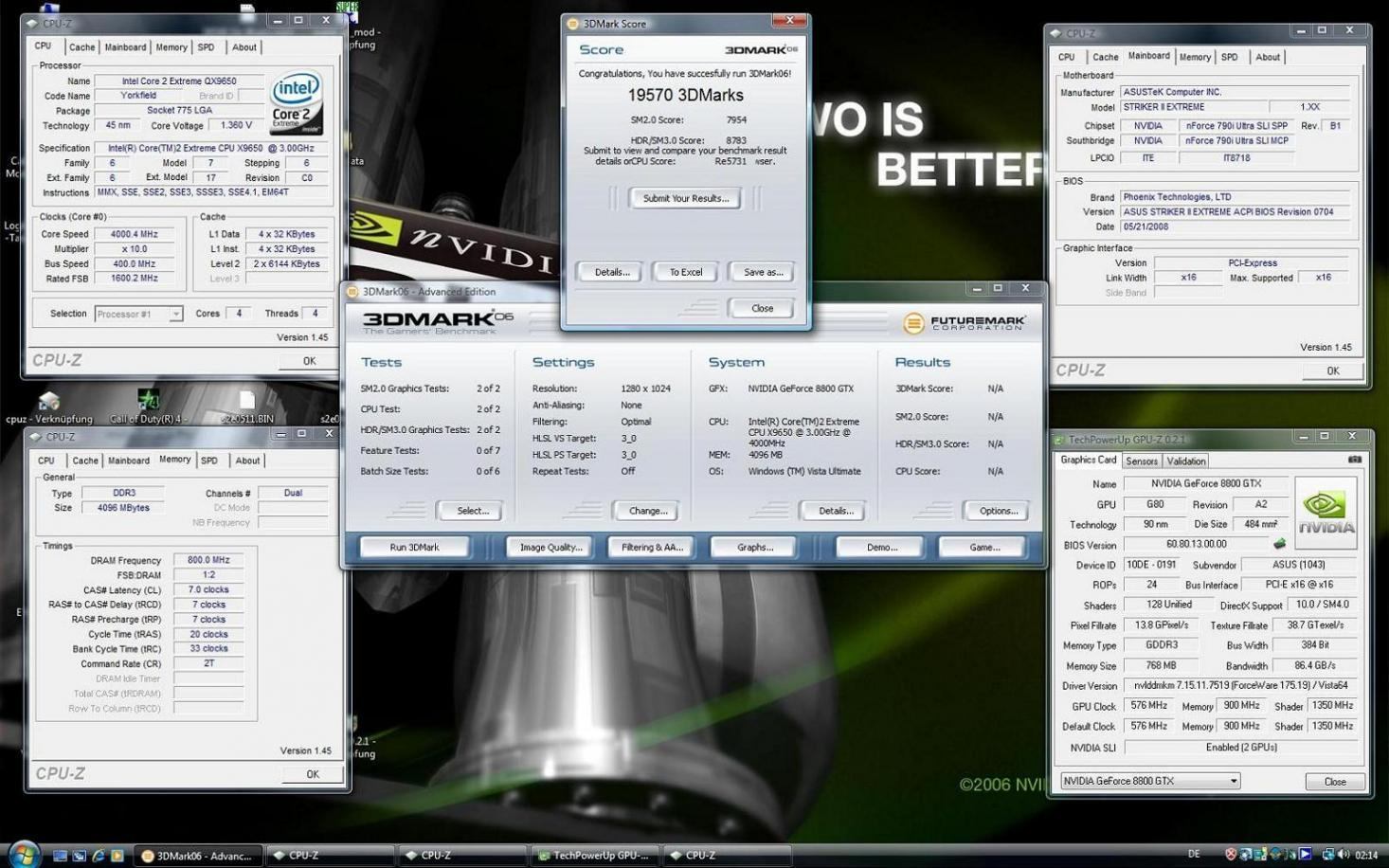1389x868 pixels.
Task: Select the Graphics Card tab in GPU-Z
Action: 1088,460
